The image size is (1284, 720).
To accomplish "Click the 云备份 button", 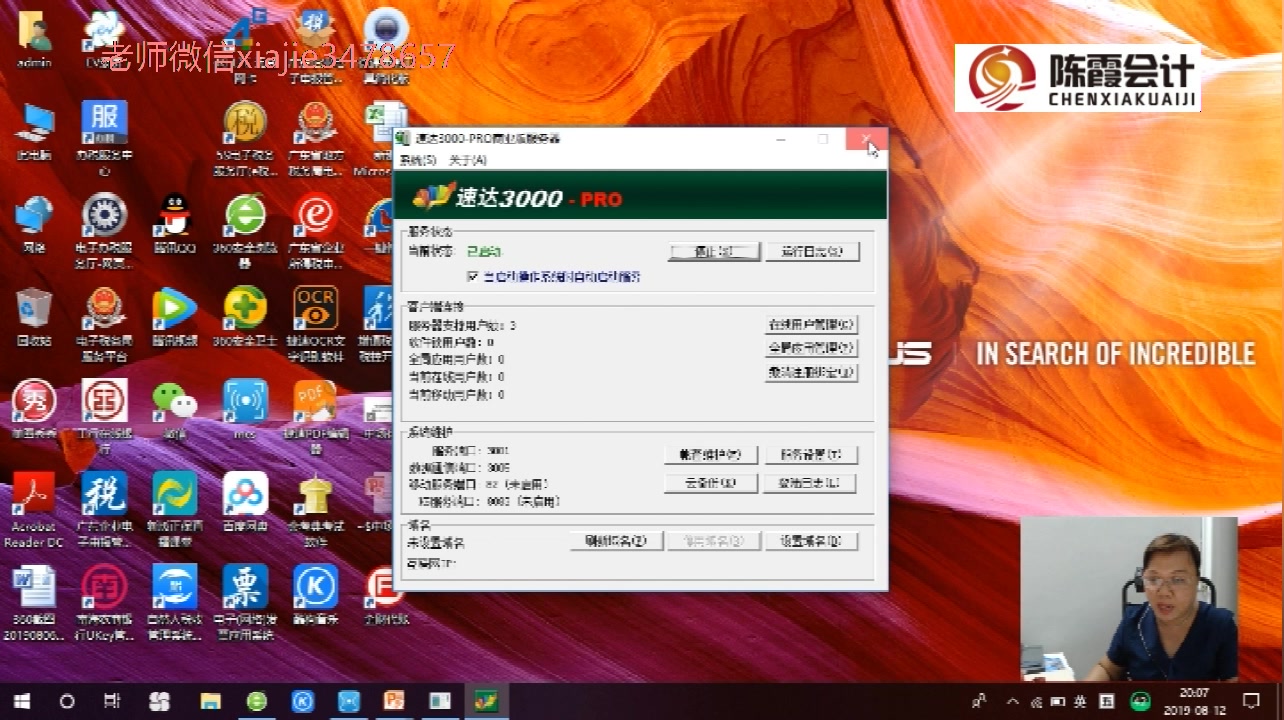I will click(x=711, y=483).
